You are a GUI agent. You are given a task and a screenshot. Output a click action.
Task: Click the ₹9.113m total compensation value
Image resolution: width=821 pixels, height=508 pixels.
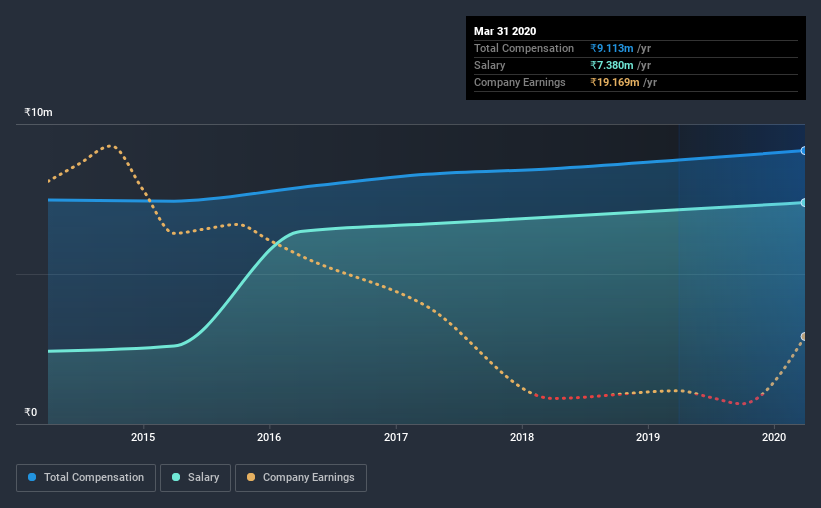(x=612, y=48)
